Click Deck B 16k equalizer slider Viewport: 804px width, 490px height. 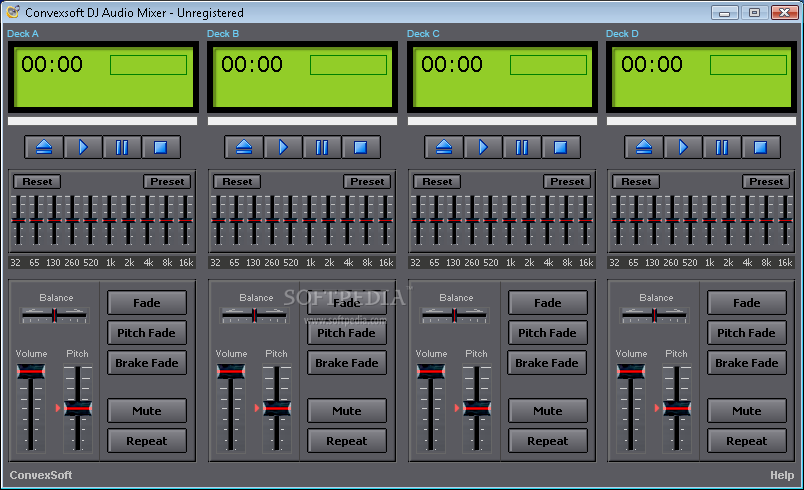coord(386,220)
